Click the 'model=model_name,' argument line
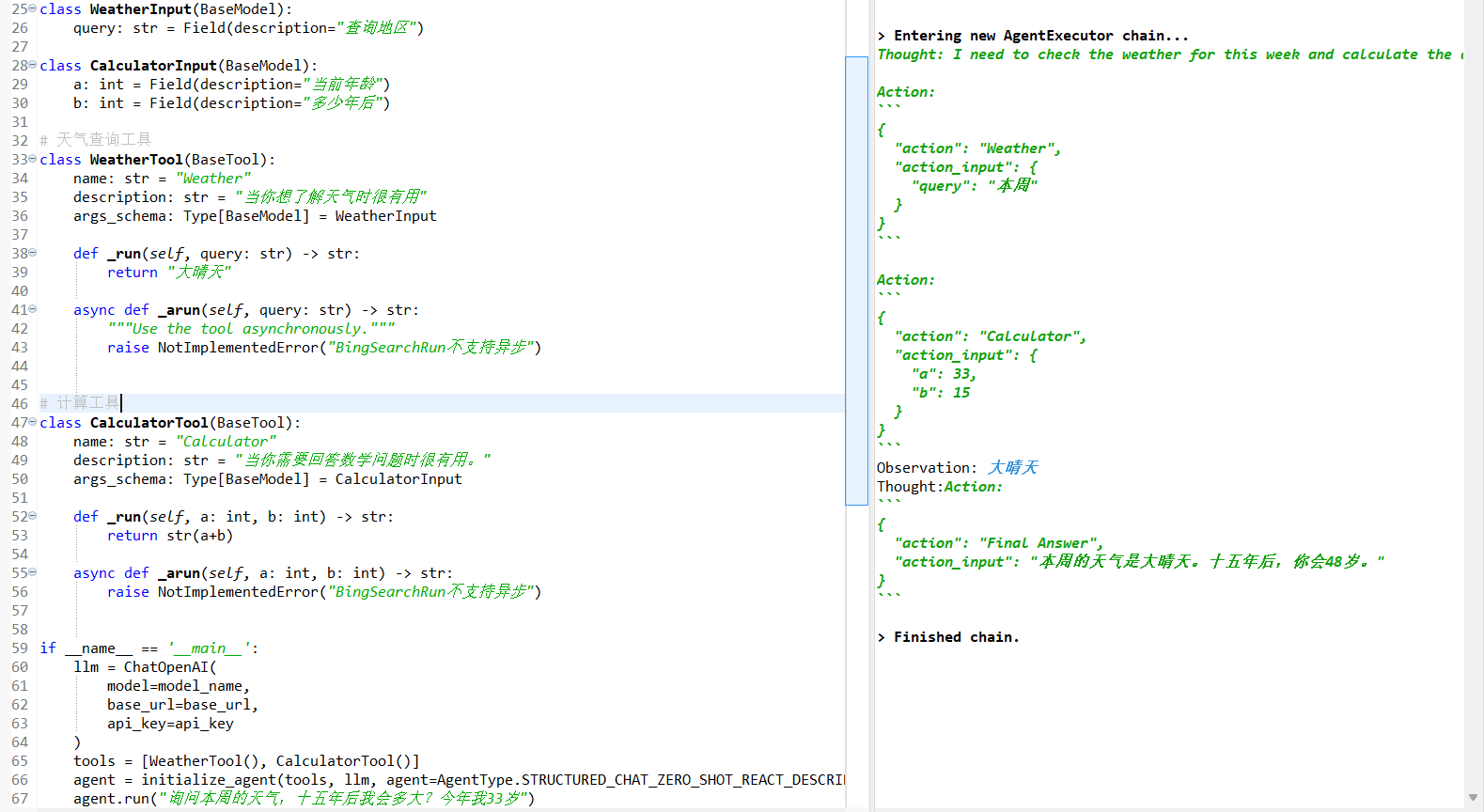This screenshot has height=812, width=1484. click(179, 686)
